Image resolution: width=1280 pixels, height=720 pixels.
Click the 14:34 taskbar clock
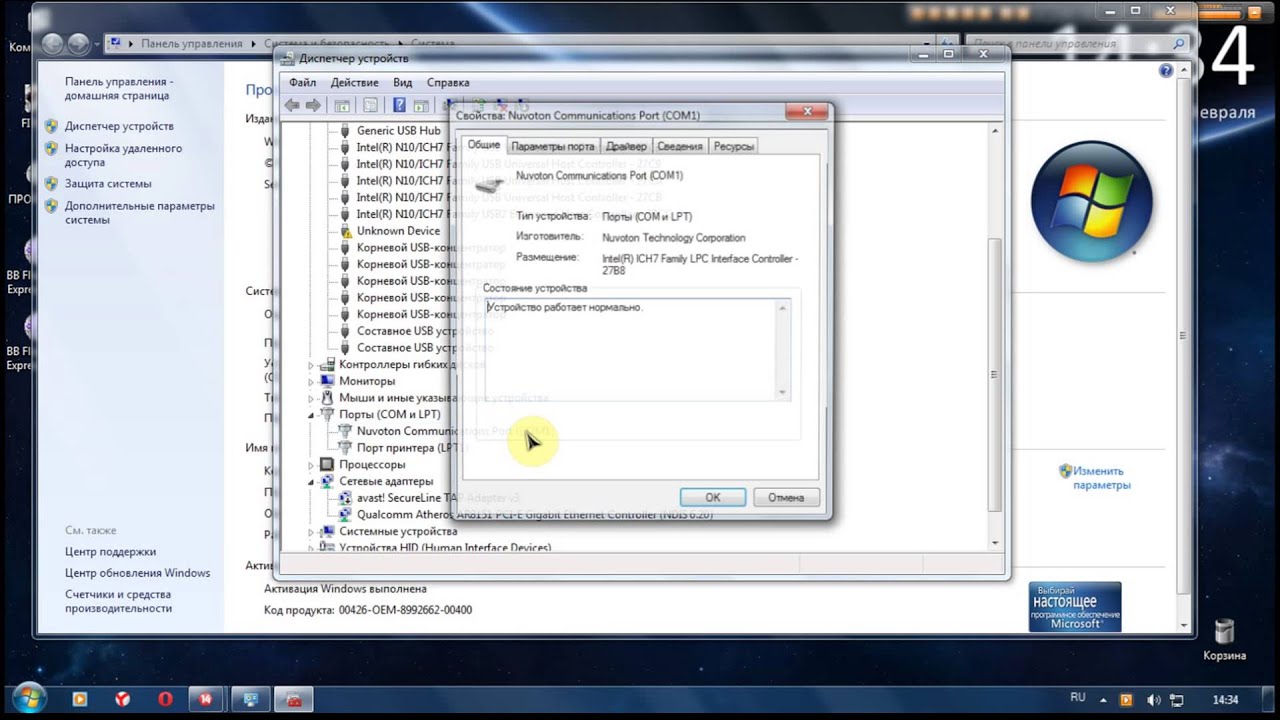coord(1225,700)
